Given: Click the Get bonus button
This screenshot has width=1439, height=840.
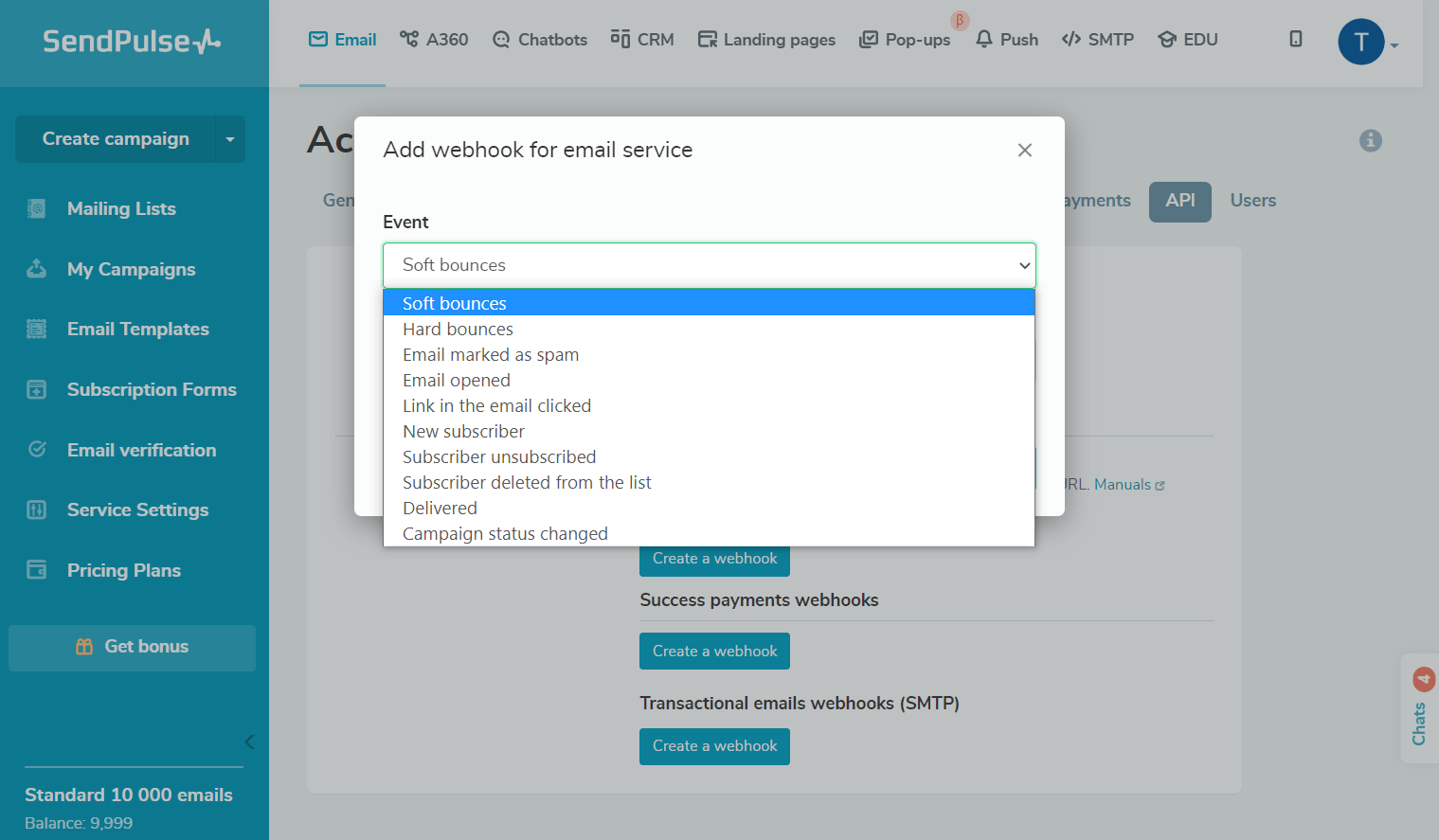Looking at the screenshot, I should click(132, 647).
